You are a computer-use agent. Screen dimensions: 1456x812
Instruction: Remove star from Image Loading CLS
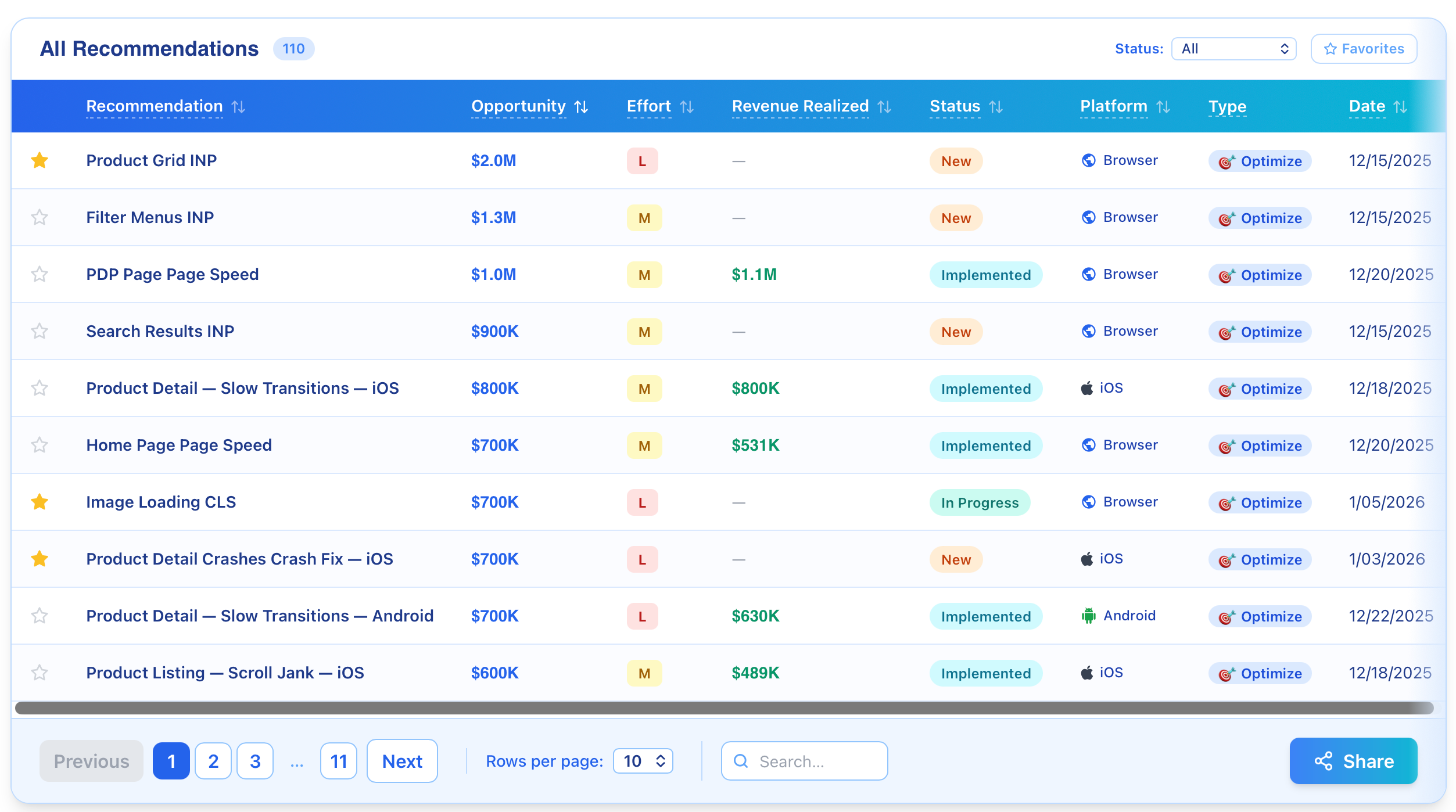click(x=40, y=502)
